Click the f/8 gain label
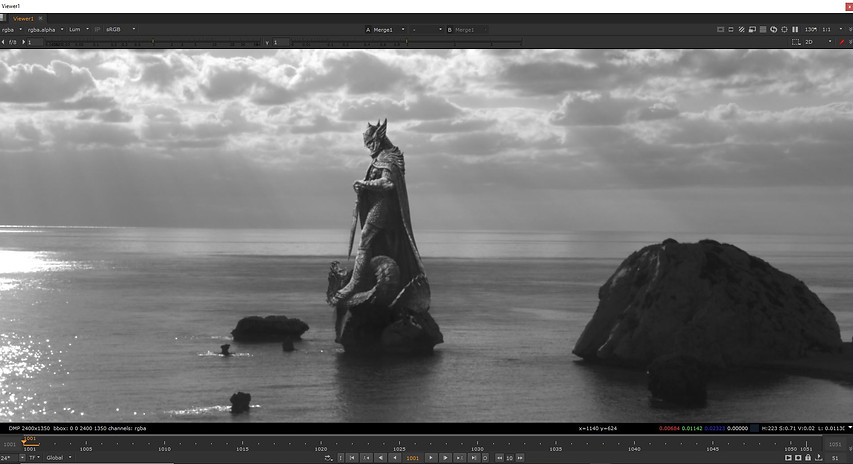Screen dimensions: 853x464 click(13, 42)
